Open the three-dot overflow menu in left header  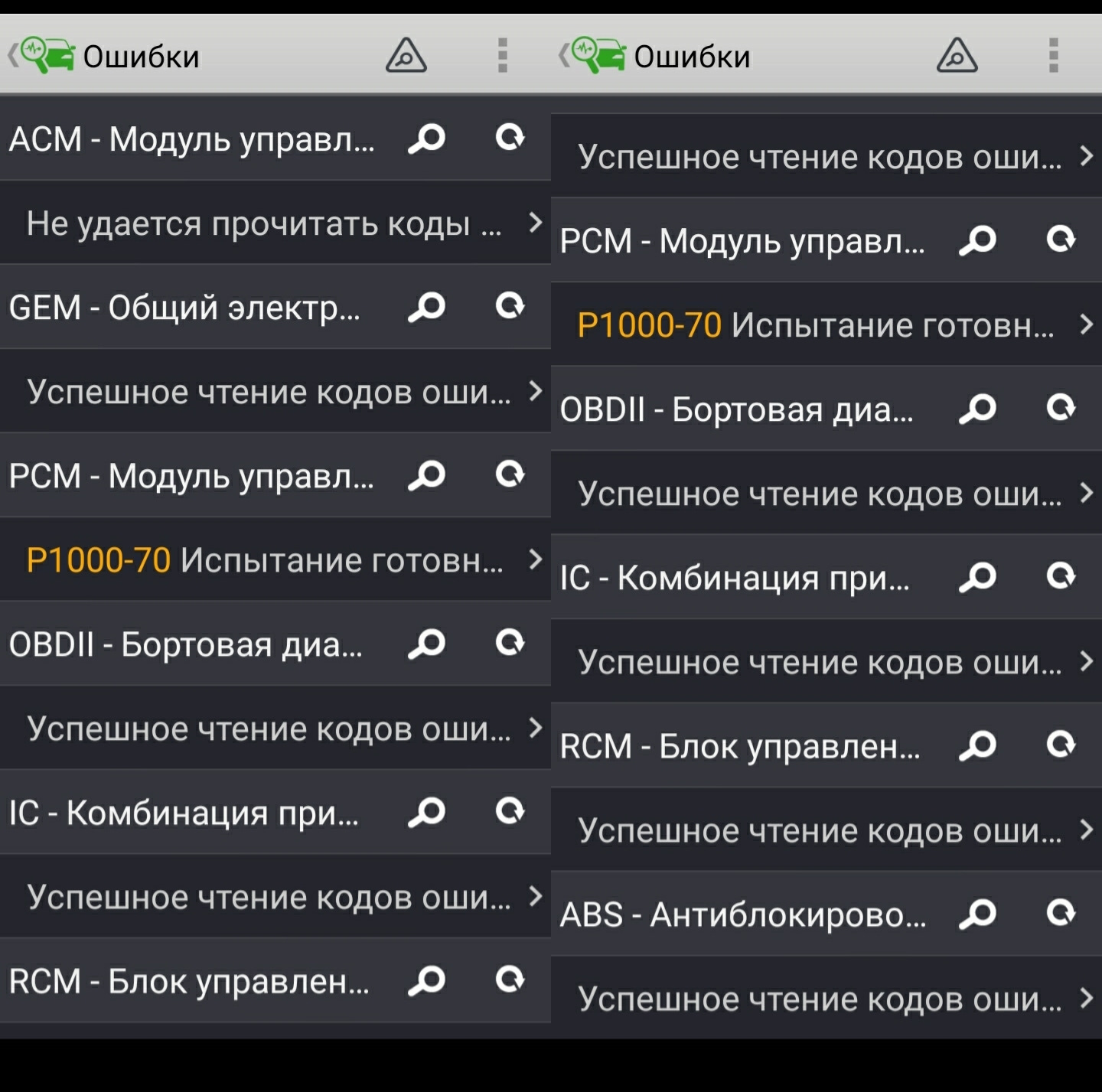click(502, 56)
